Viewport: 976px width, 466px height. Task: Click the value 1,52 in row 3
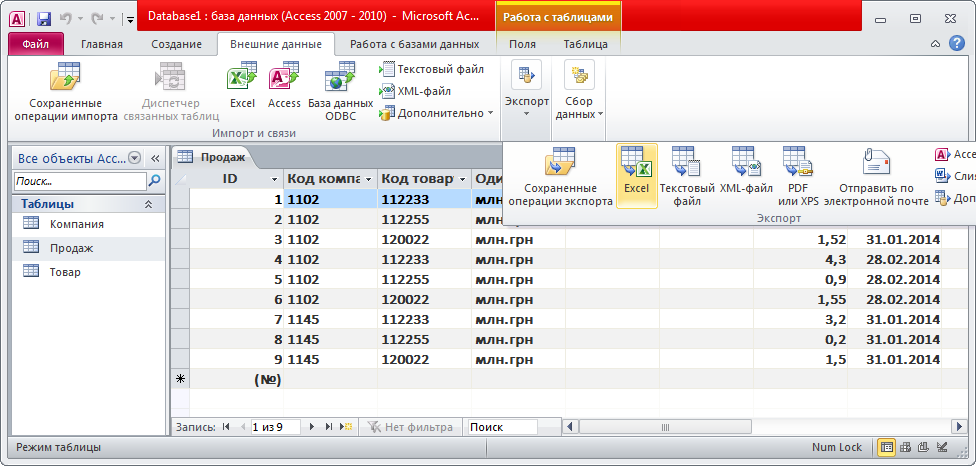[x=800, y=240]
